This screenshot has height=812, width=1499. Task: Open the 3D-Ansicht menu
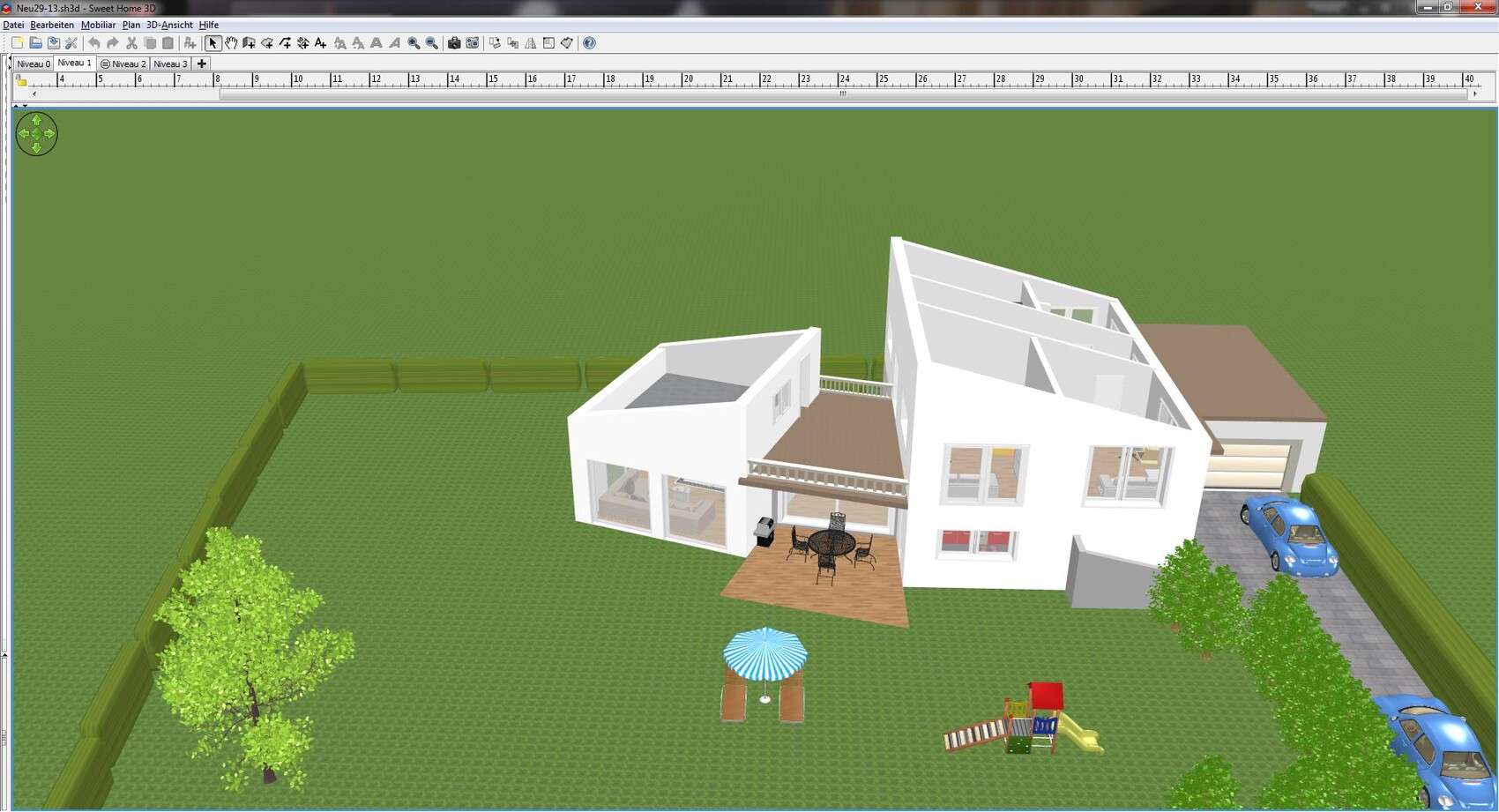click(169, 25)
